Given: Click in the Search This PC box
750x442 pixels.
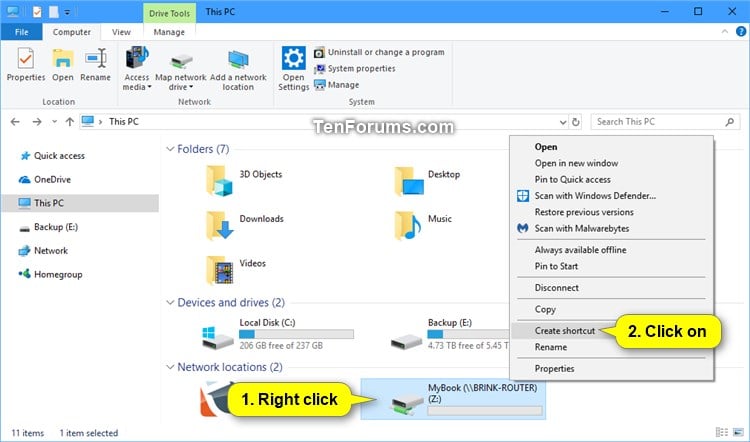Looking at the screenshot, I should click(x=660, y=122).
